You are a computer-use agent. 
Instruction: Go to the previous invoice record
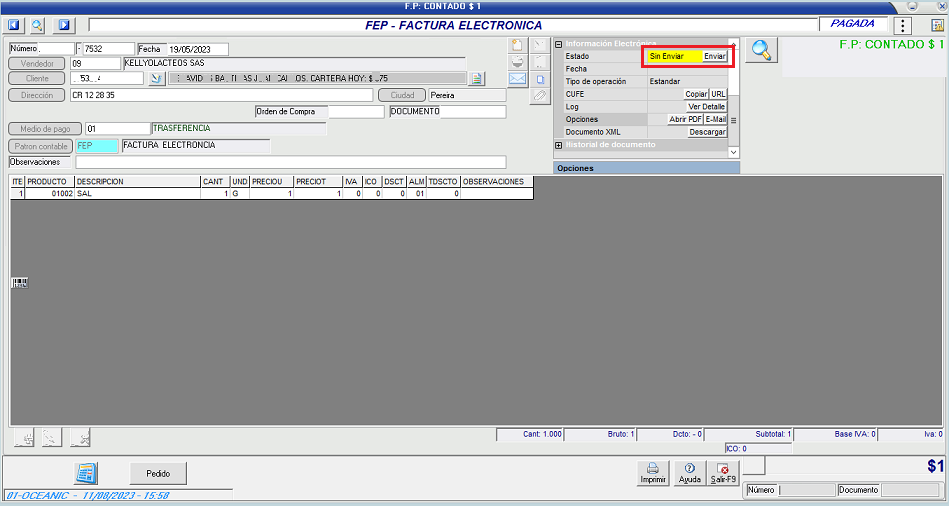pos(14,25)
